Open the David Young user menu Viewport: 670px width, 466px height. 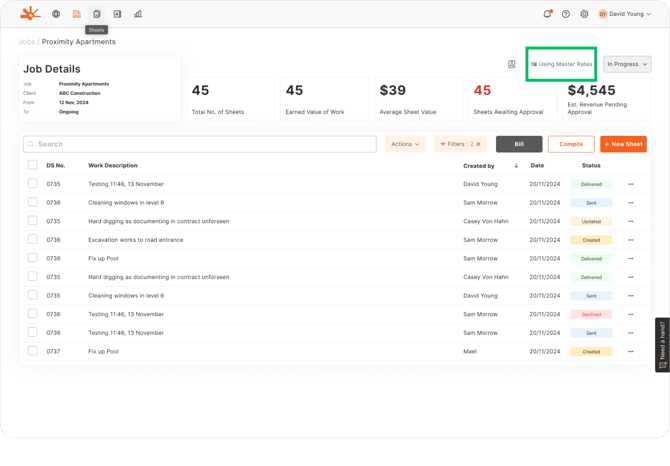coord(625,14)
